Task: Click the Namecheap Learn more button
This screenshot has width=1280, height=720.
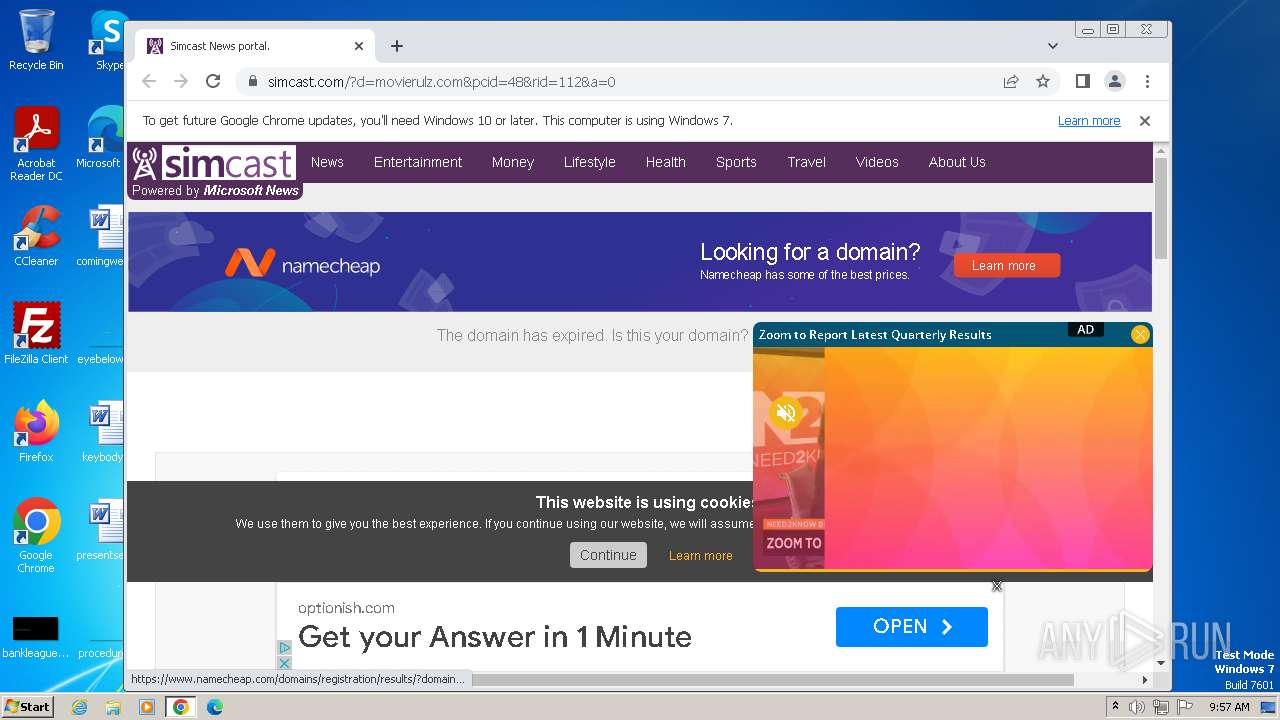Action: 1006,265
